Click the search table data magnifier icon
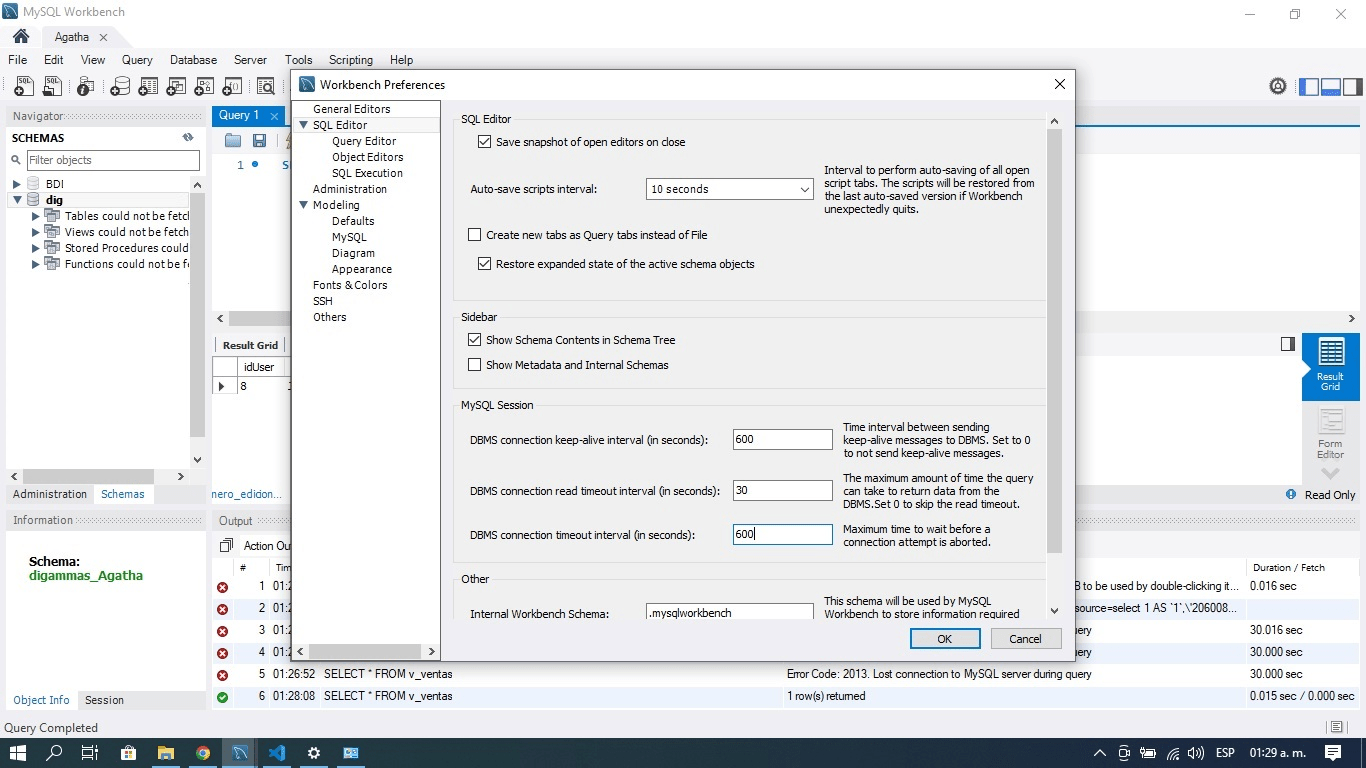Image resolution: width=1366 pixels, height=768 pixels. coord(266,86)
